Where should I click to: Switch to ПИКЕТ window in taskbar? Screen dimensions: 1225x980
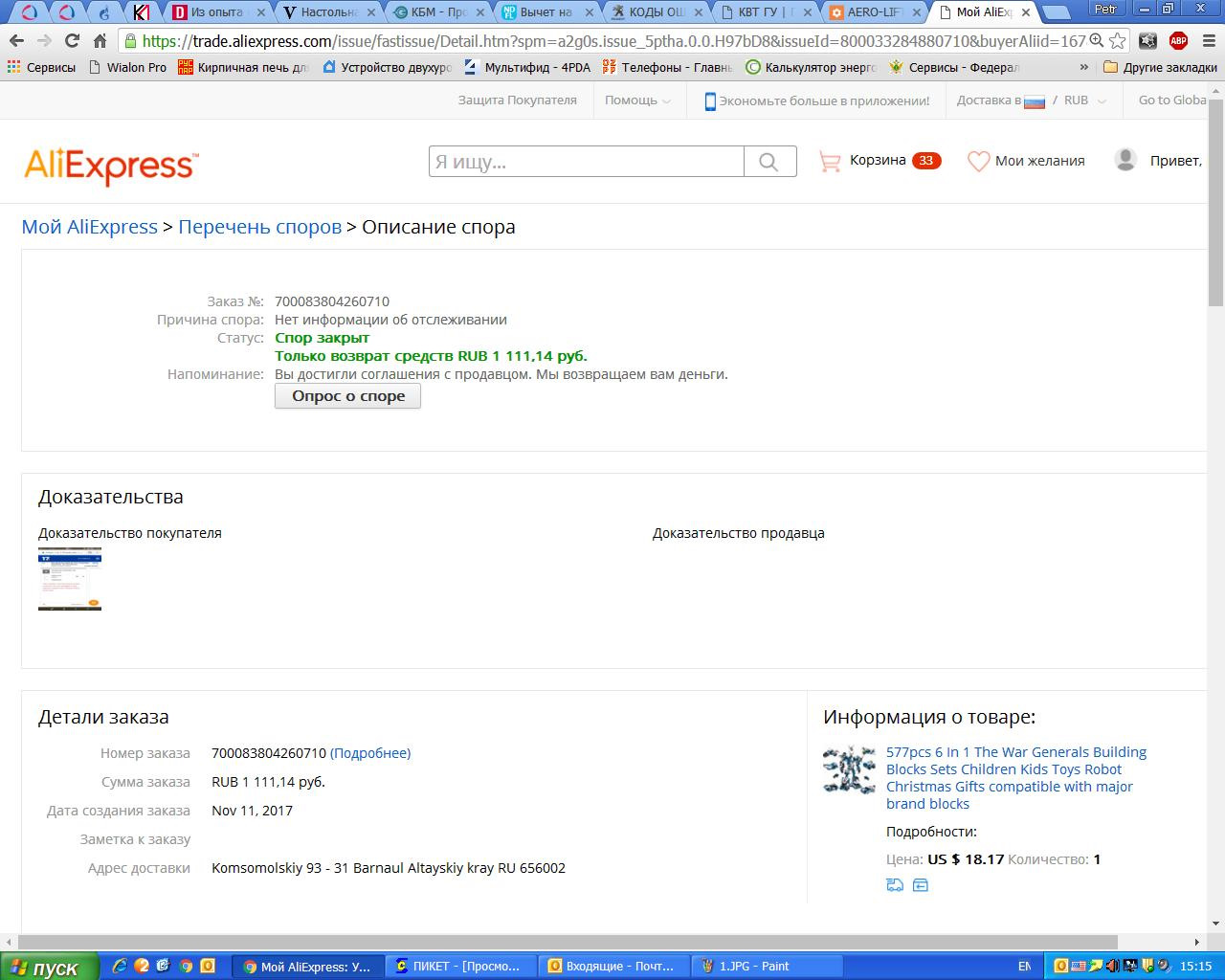point(459,967)
